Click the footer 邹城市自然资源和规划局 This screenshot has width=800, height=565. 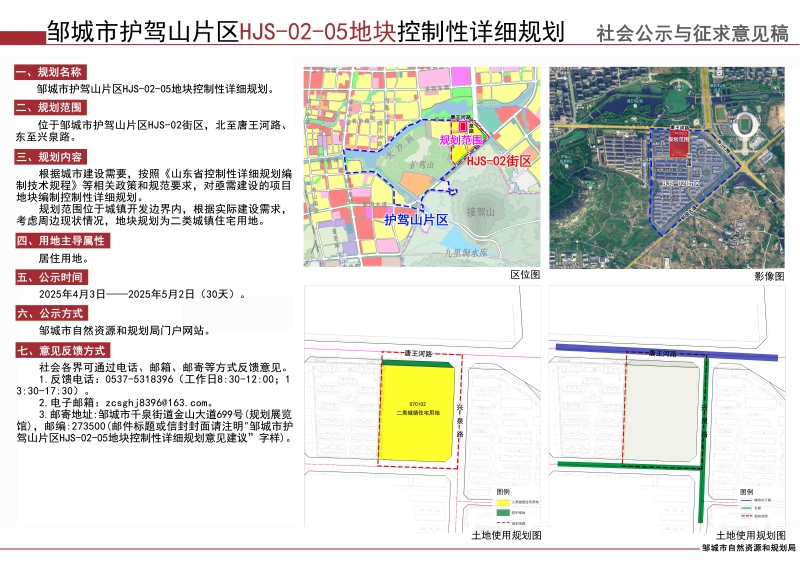[x=749, y=548]
